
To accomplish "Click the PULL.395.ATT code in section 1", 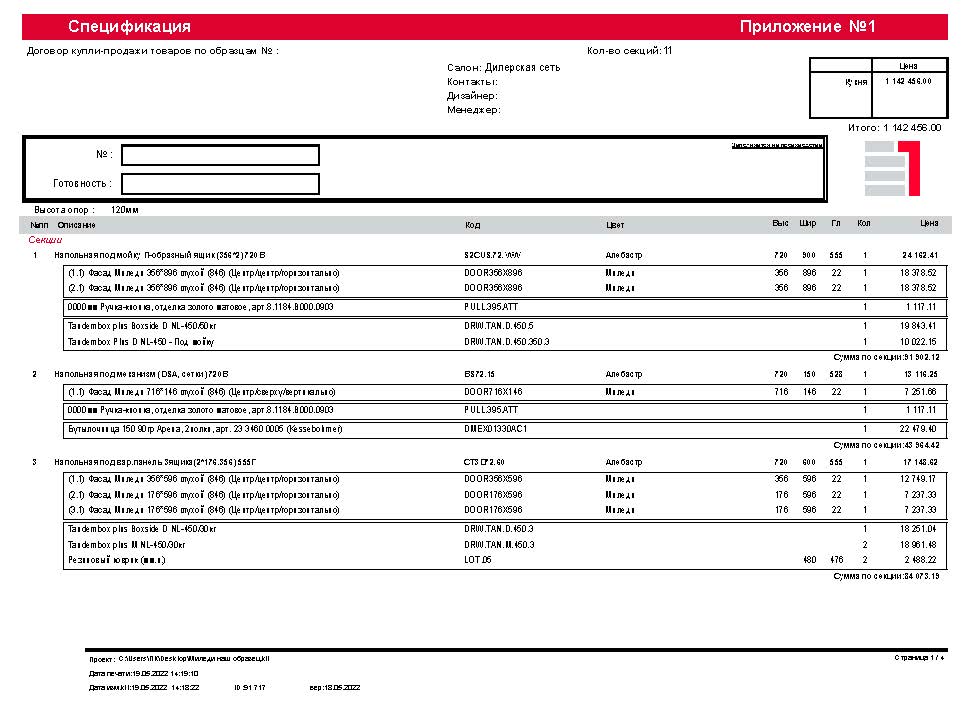I will pos(491,306).
